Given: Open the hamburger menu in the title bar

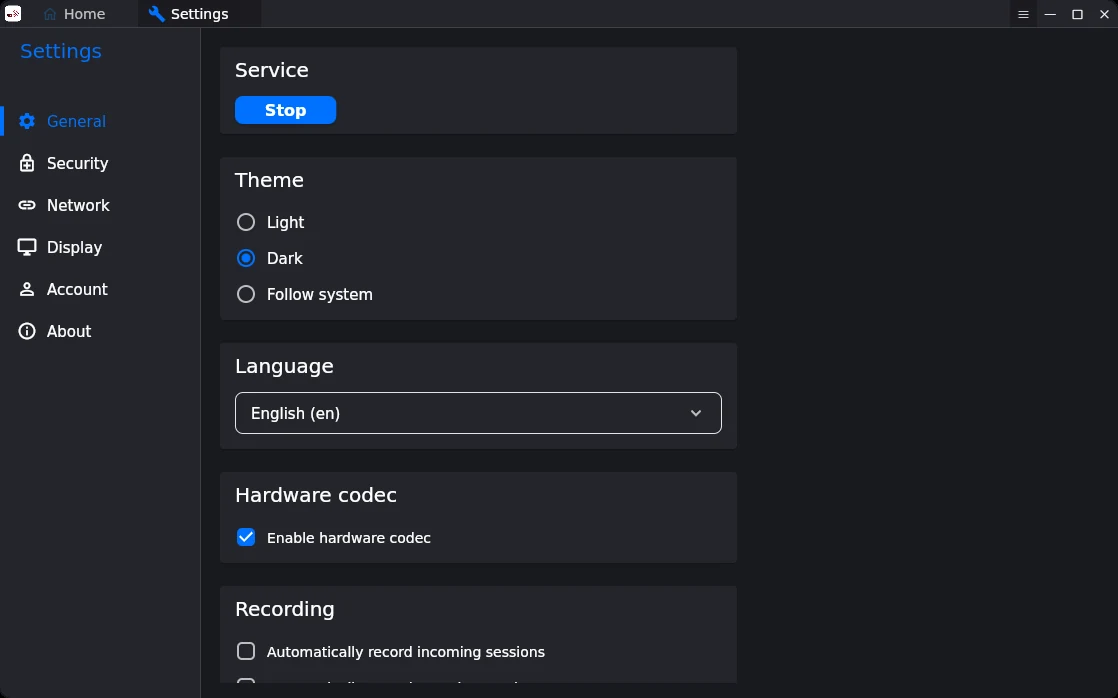Looking at the screenshot, I should pyautogui.click(x=1023, y=14).
